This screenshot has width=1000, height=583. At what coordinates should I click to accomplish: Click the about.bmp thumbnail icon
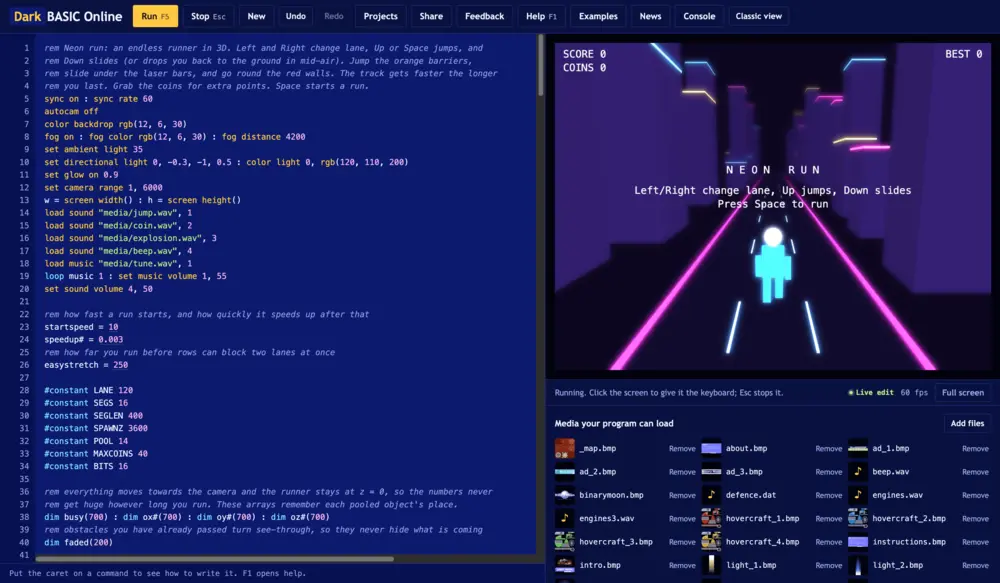(x=711, y=448)
